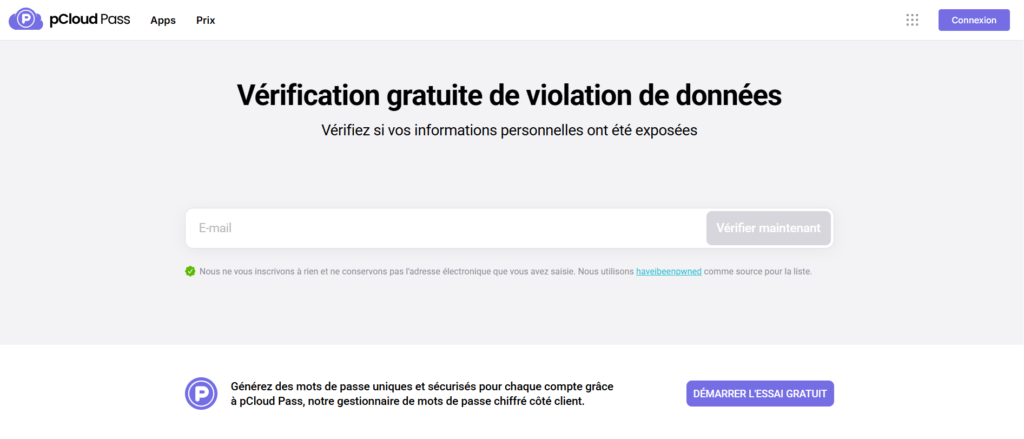Click the word Pass in the header logo
Viewport: 1024px width, 439px height.
tap(116, 20)
